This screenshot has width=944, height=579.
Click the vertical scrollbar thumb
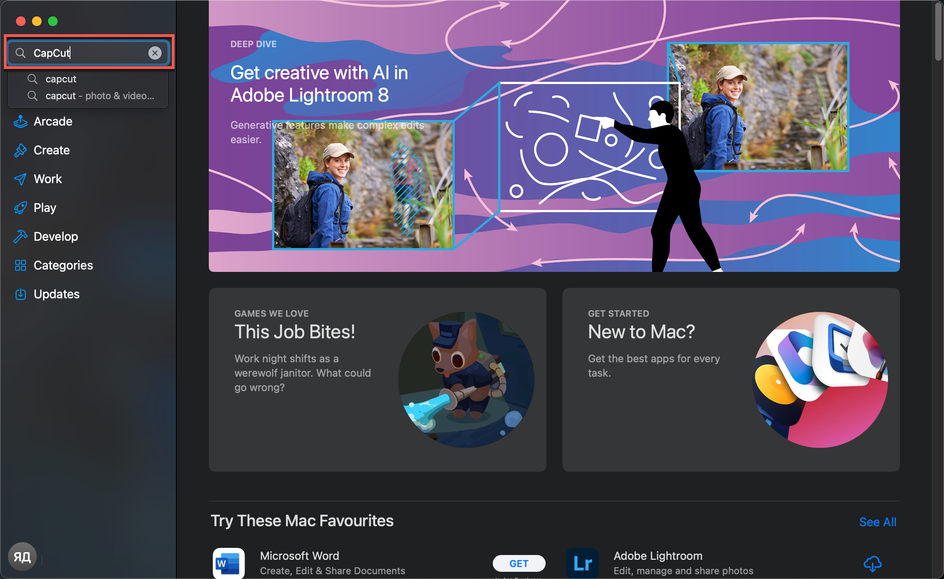pos(938,30)
